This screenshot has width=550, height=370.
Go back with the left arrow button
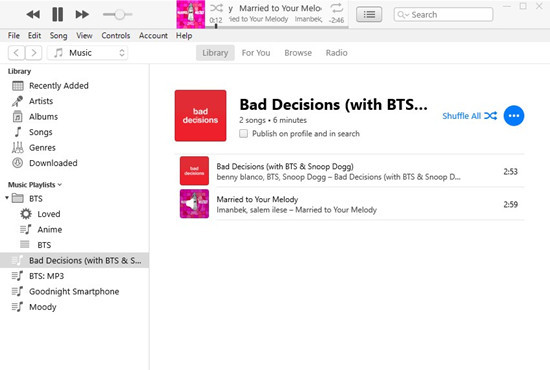click(16, 53)
